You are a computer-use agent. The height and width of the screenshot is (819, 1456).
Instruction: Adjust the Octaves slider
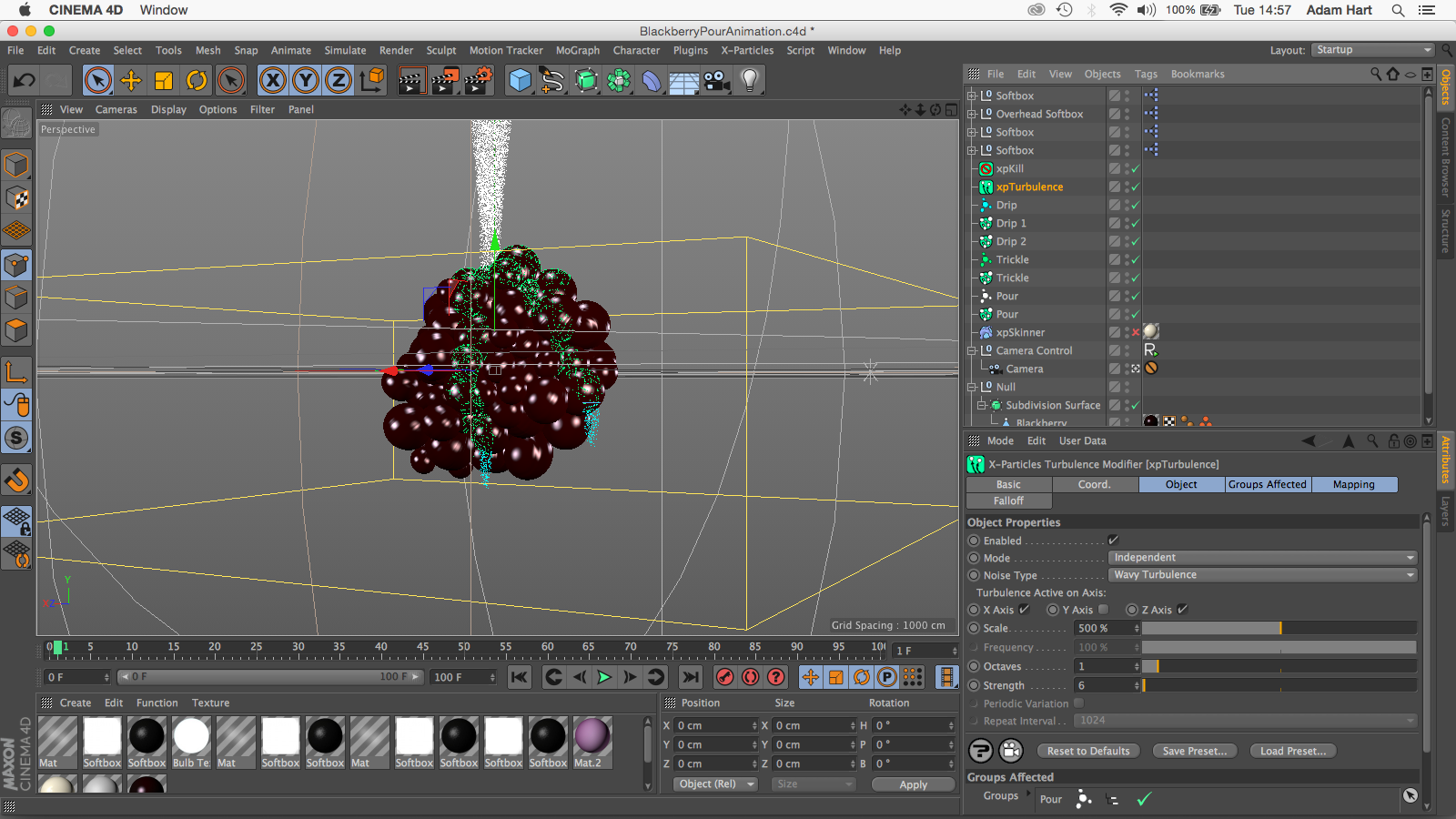1279,666
